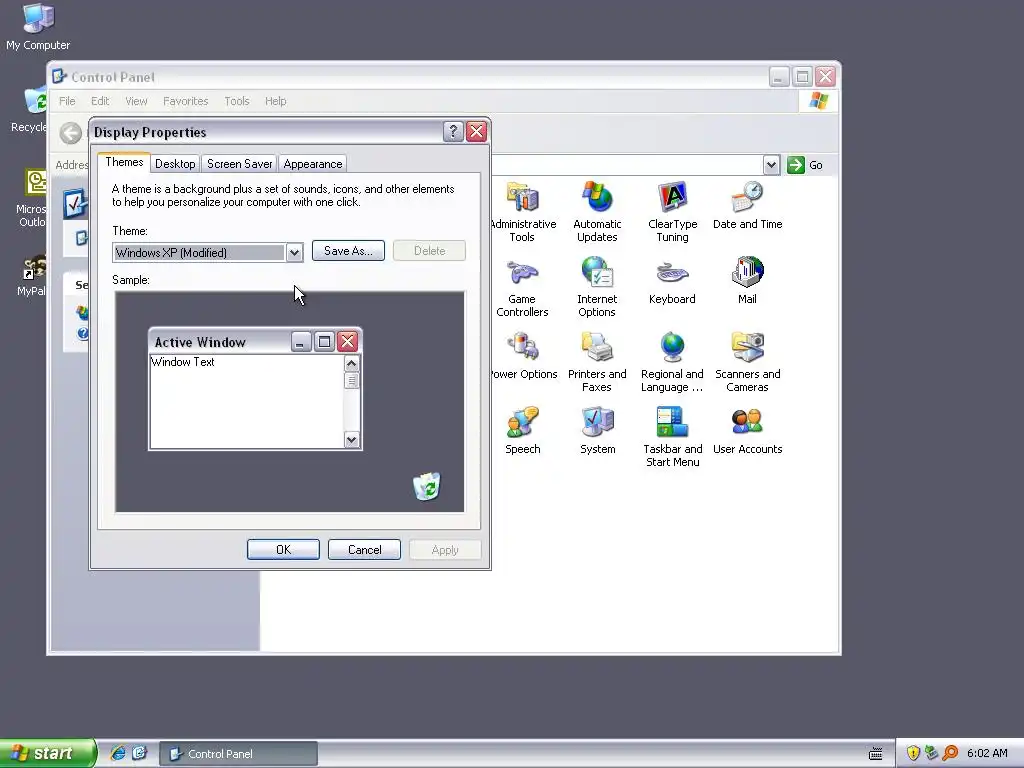Click the Delete theme button
Screen dimensions: 1024x768
430,251
